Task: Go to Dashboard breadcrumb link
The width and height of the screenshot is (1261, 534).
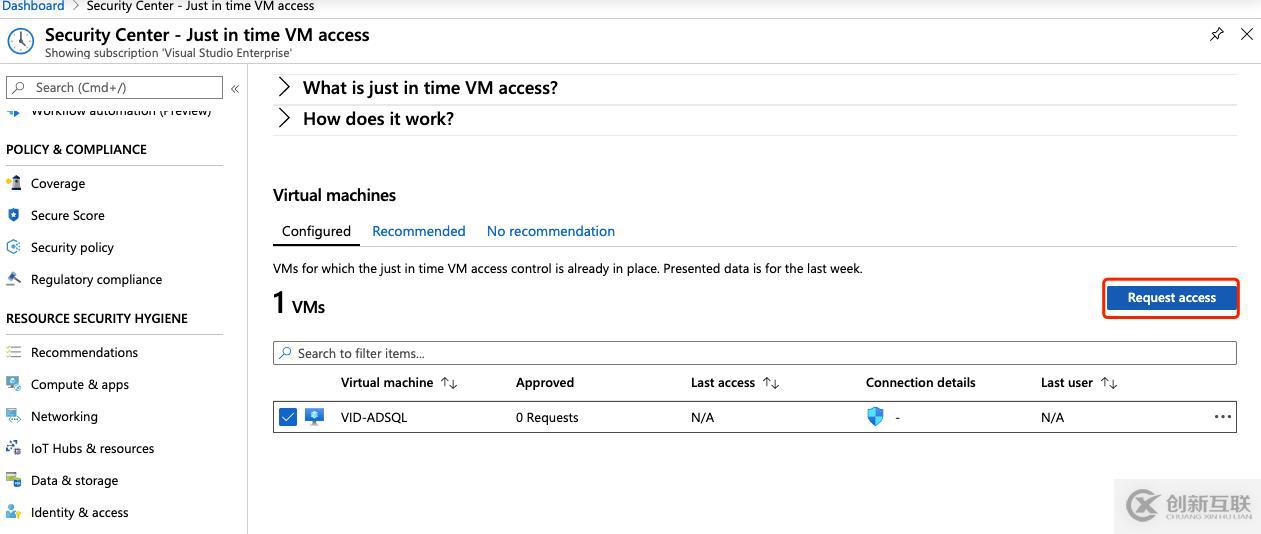Action: [x=33, y=6]
